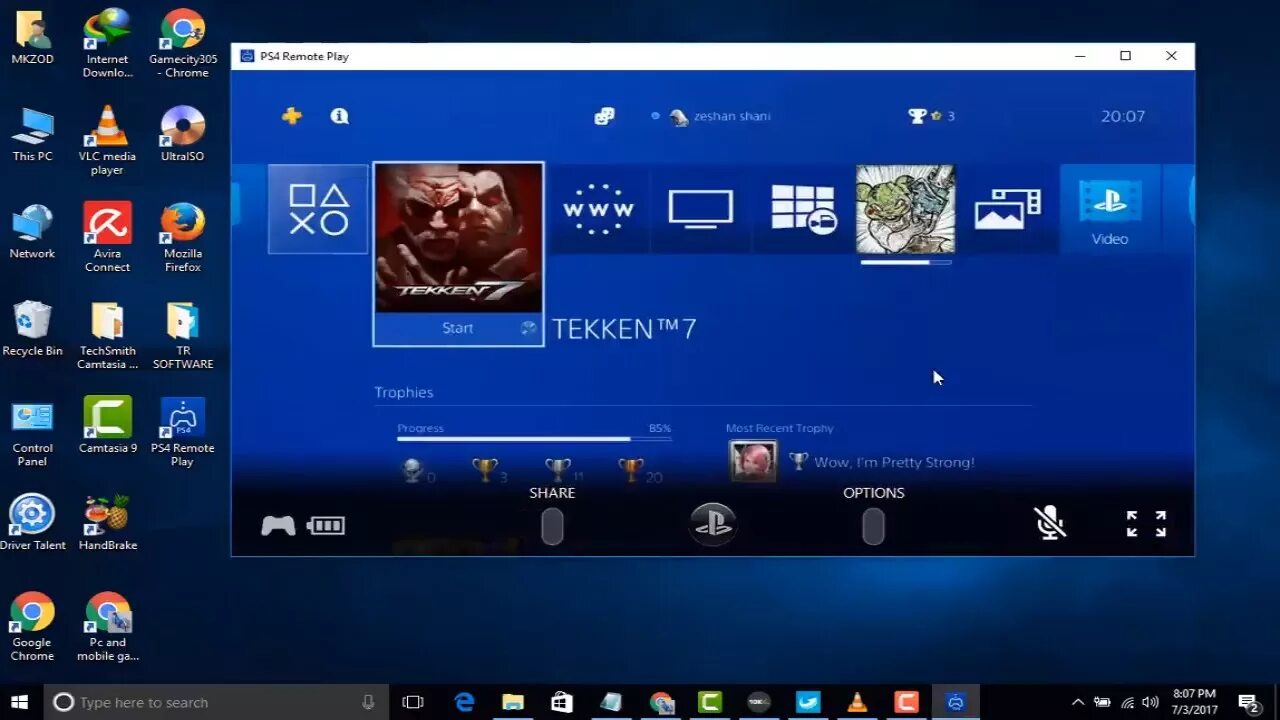Open the Library grid tile

pos(803,209)
